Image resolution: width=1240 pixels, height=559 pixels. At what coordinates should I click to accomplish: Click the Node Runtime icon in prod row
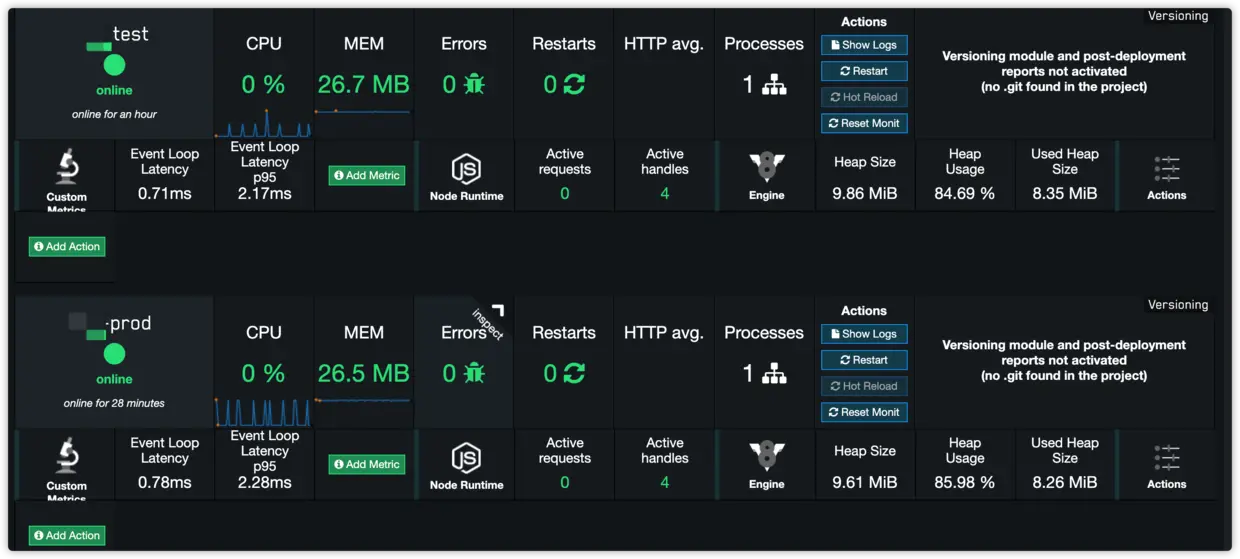[x=466, y=457]
